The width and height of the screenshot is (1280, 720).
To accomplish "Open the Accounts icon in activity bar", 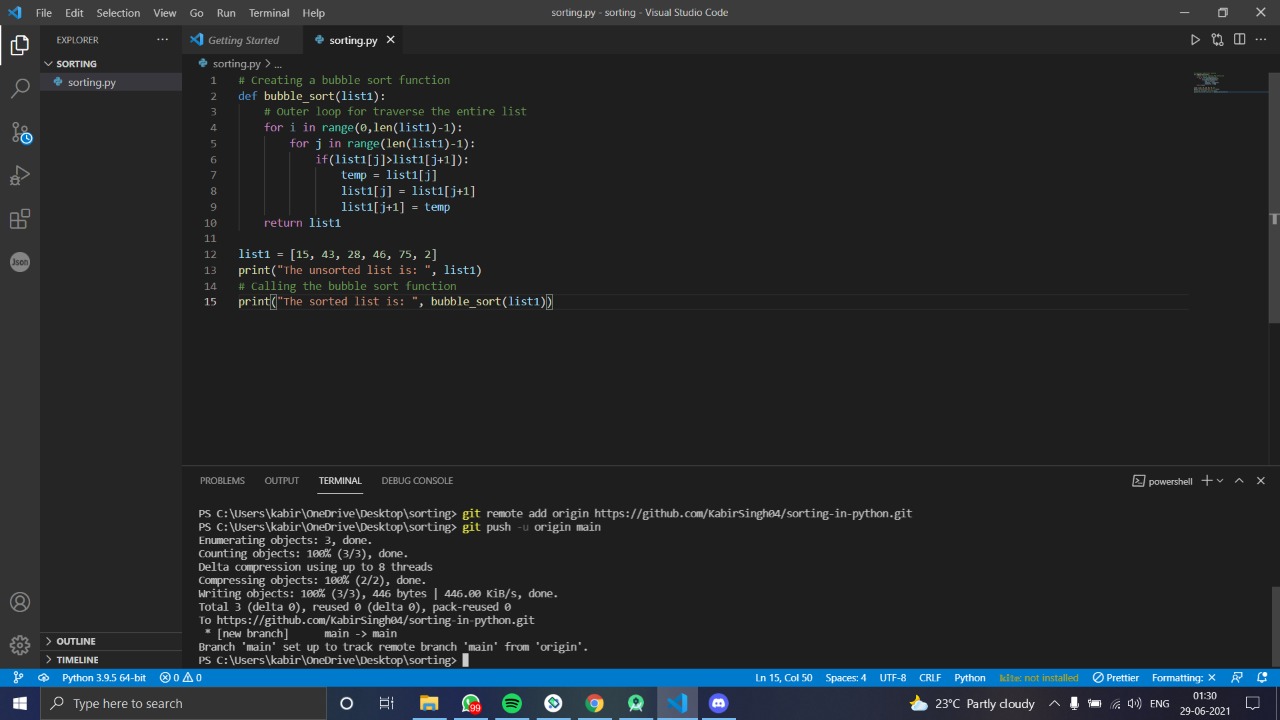I will pos(20,602).
